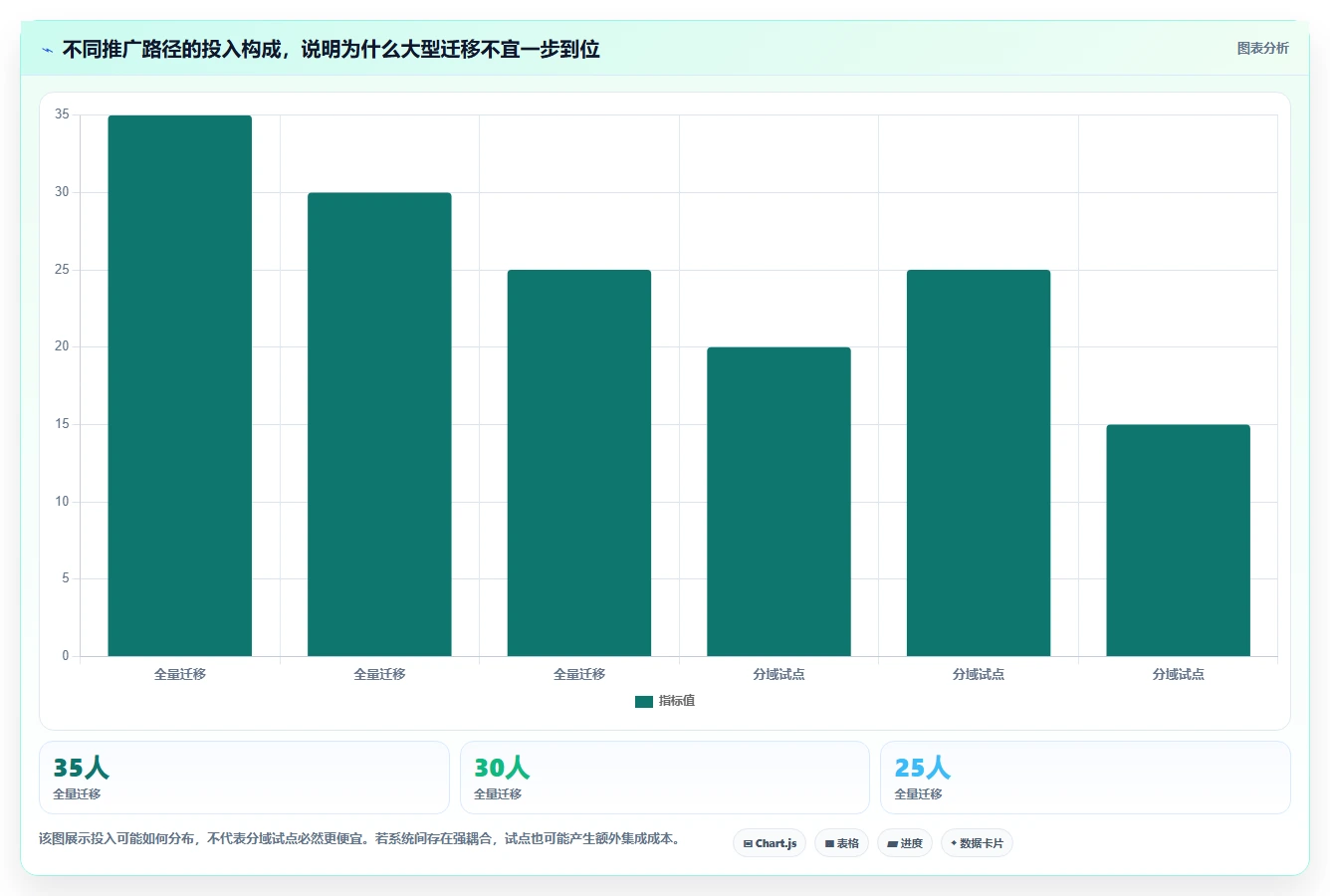1330x896 pixels.
Task: Click the 图表分析 label in the header
Action: pos(1262,48)
